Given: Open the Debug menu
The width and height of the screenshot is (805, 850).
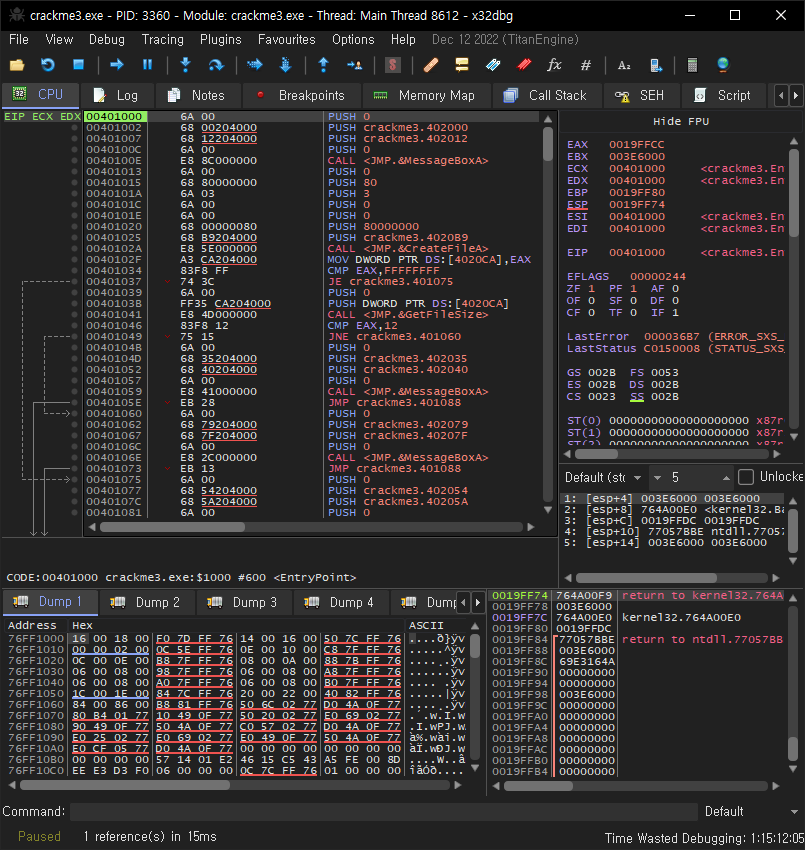Looking at the screenshot, I should 107,39.
